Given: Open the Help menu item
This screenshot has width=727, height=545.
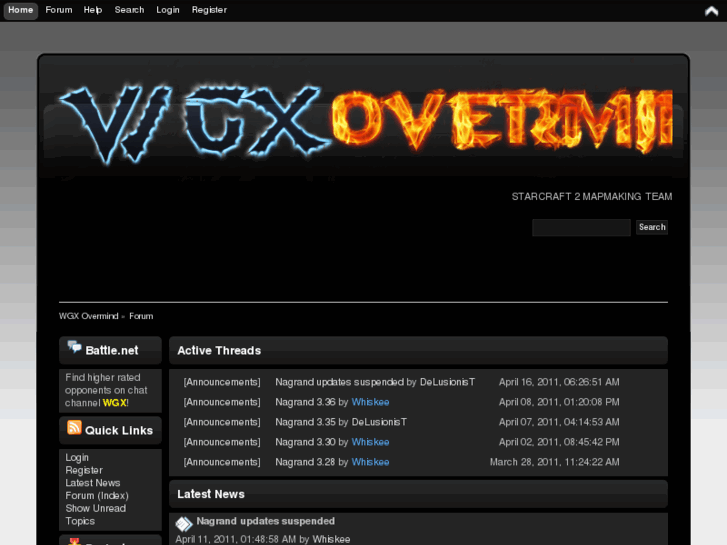Looking at the screenshot, I should pyautogui.click(x=93, y=10).
